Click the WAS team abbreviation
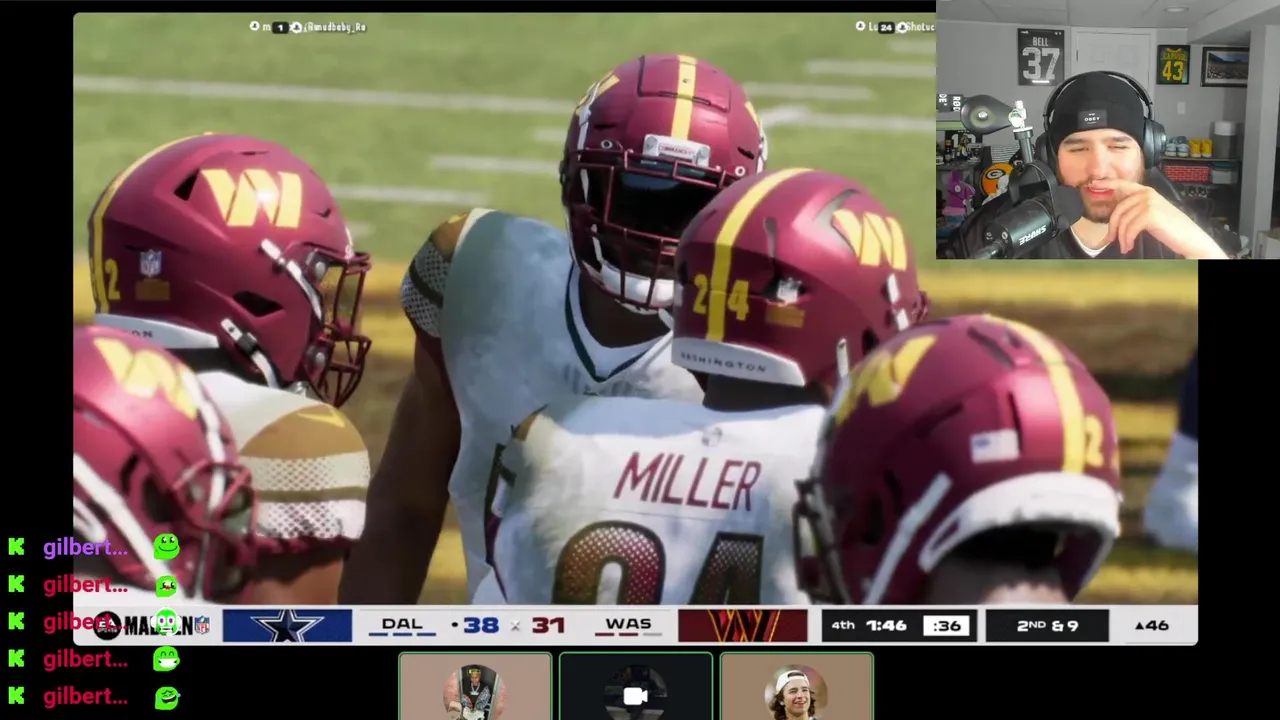The height and width of the screenshot is (720, 1280). pos(628,624)
